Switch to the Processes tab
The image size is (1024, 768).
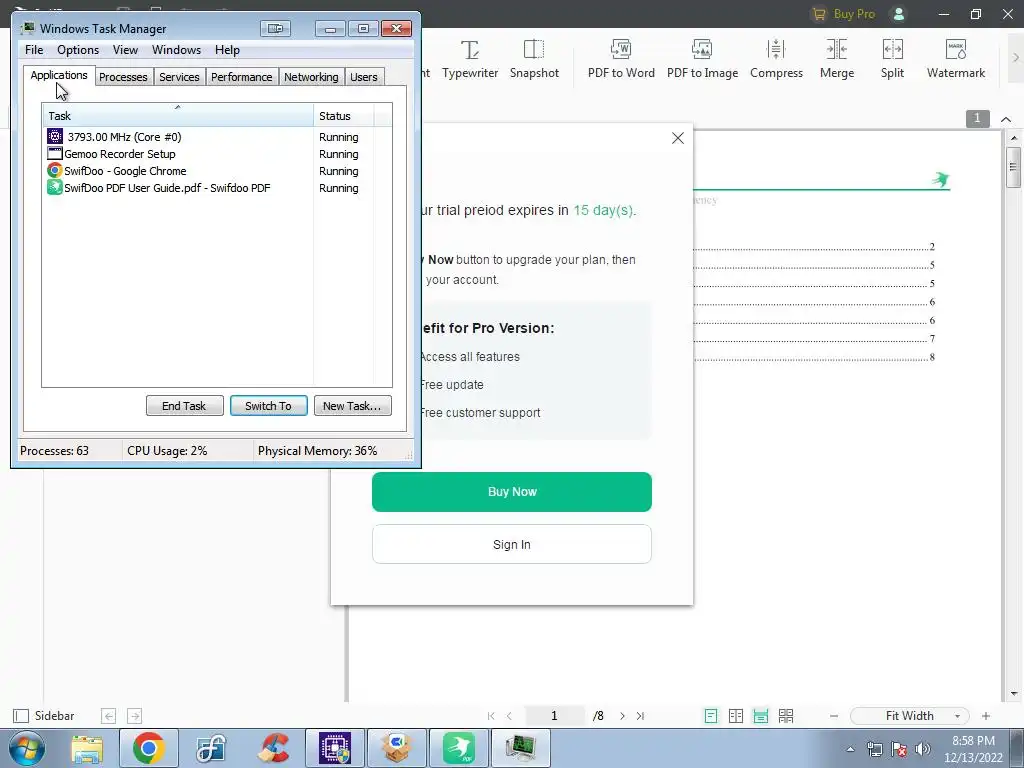point(123,77)
